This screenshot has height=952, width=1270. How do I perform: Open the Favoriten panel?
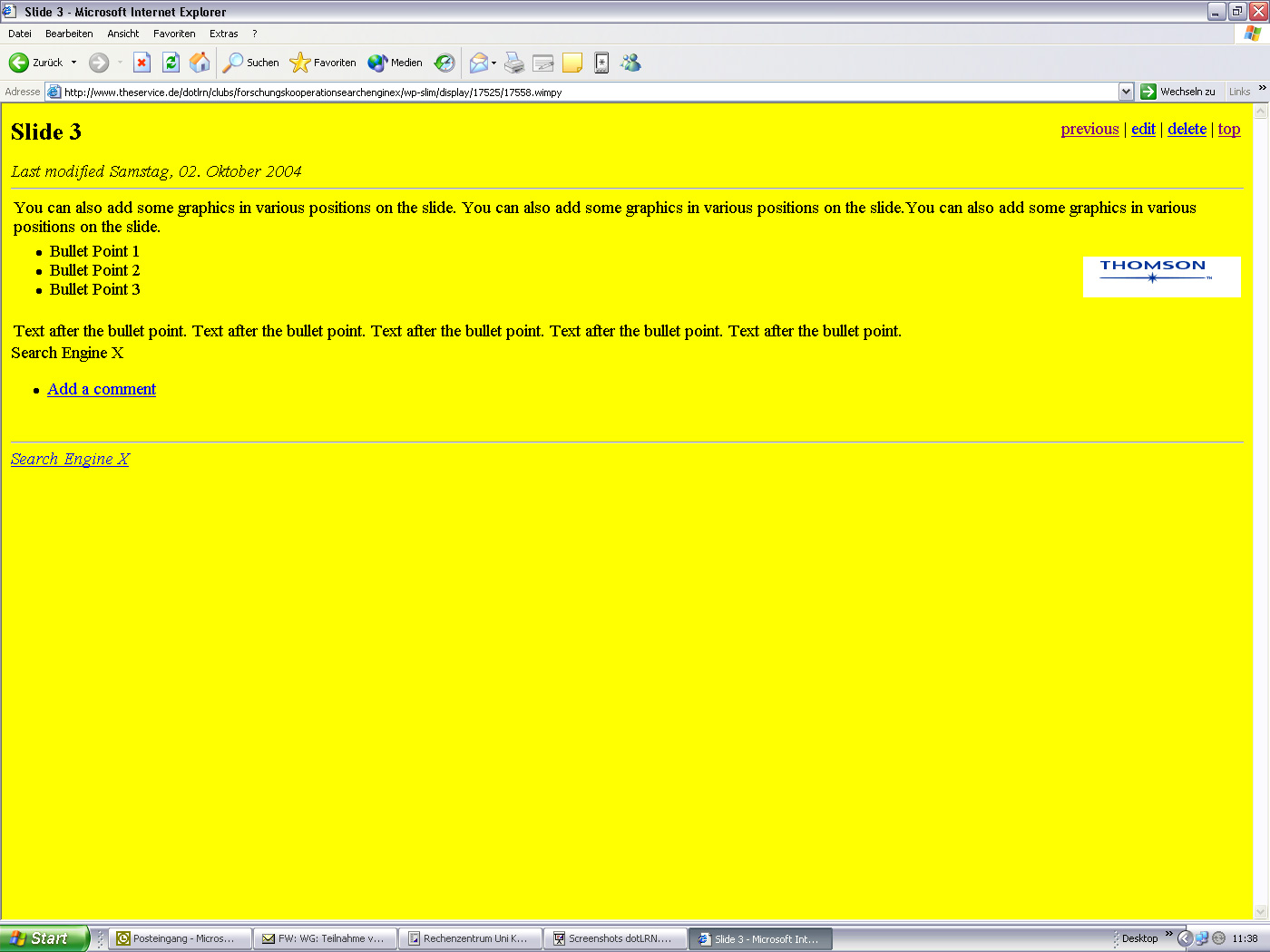coord(323,63)
